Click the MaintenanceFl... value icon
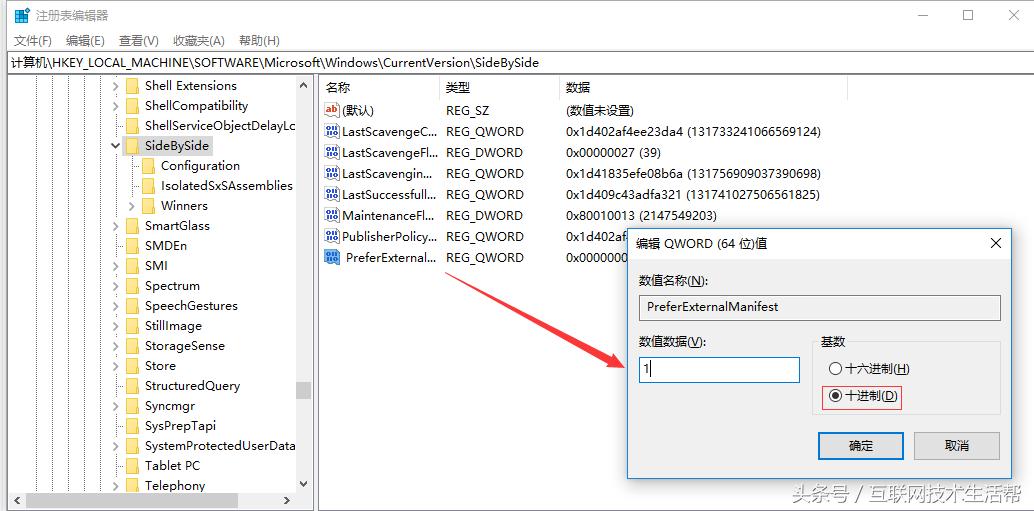Image resolution: width=1034 pixels, height=511 pixels. [x=332, y=215]
